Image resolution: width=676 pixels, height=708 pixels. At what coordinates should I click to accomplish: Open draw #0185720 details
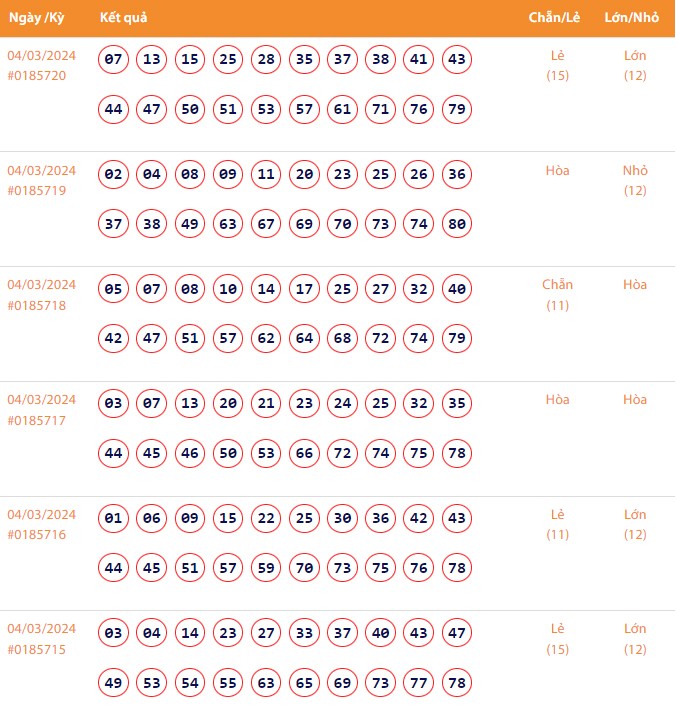(37, 75)
